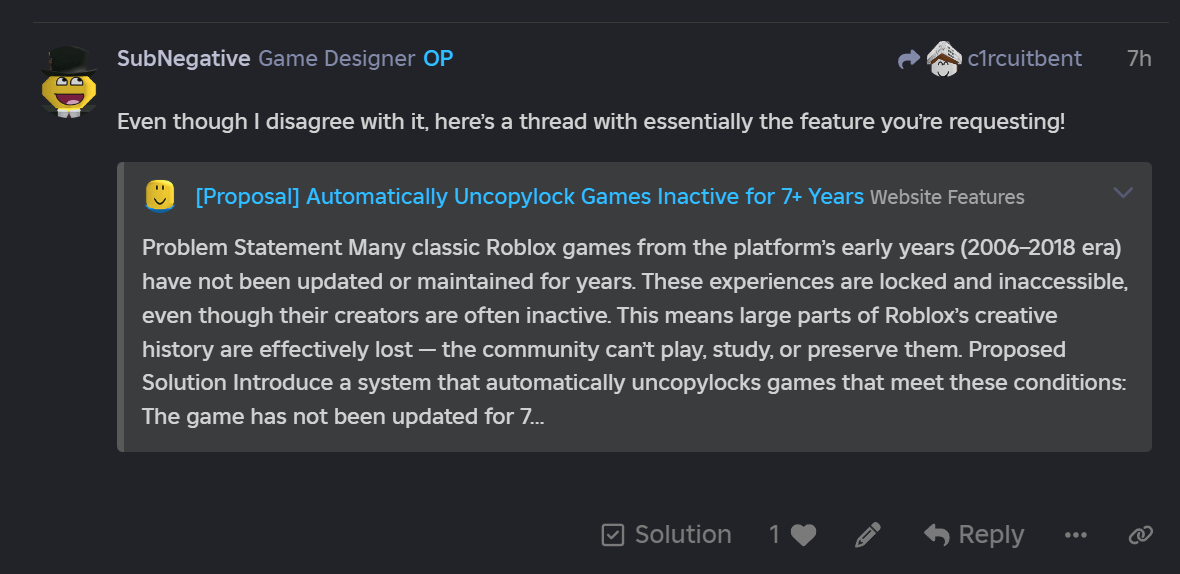Screen dimensions: 1180x574
Task: Click c1rcuitbent's small avatar icon
Action: 944,60
